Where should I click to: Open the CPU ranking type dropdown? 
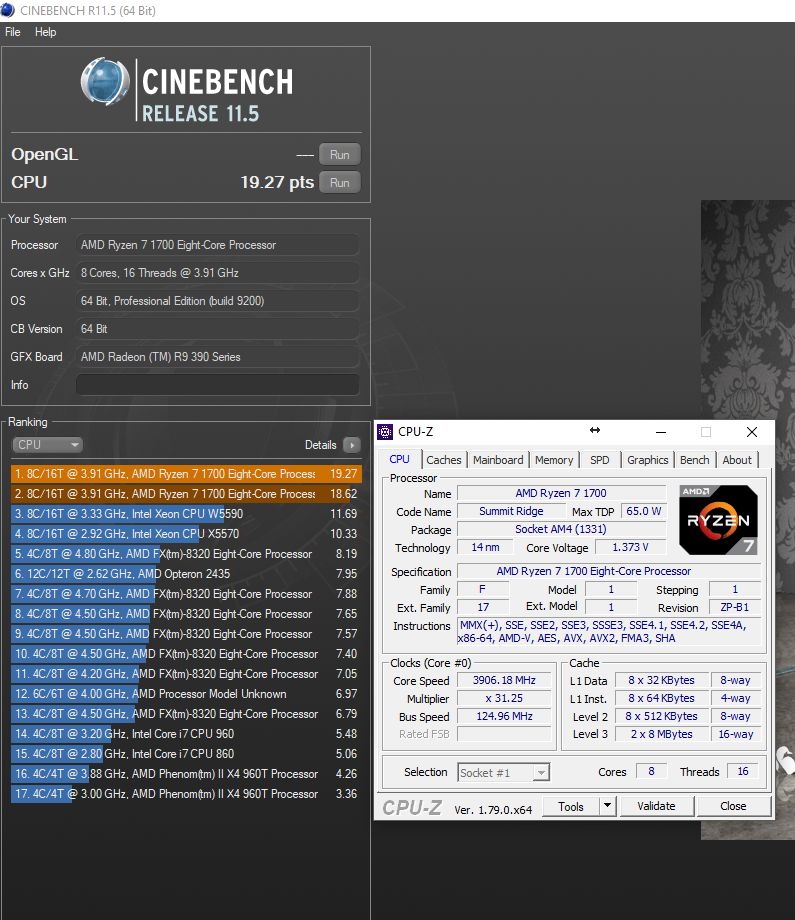(47, 445)
